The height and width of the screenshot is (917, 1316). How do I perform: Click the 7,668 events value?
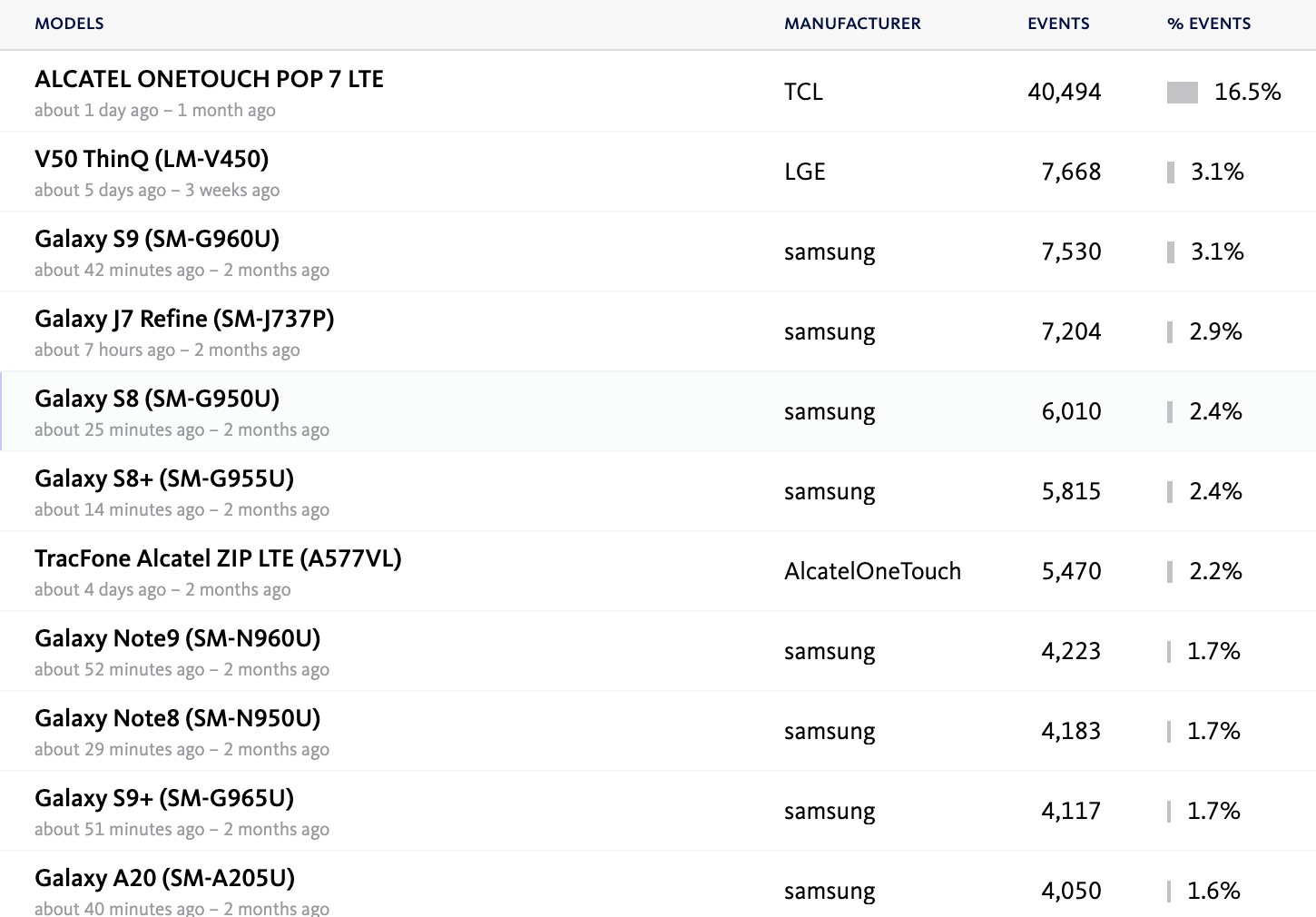click(1071, 172)
